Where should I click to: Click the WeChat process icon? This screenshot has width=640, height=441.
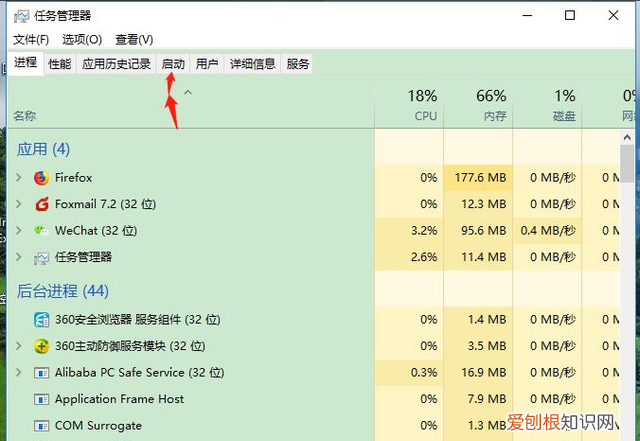click(x=41, y=231)
